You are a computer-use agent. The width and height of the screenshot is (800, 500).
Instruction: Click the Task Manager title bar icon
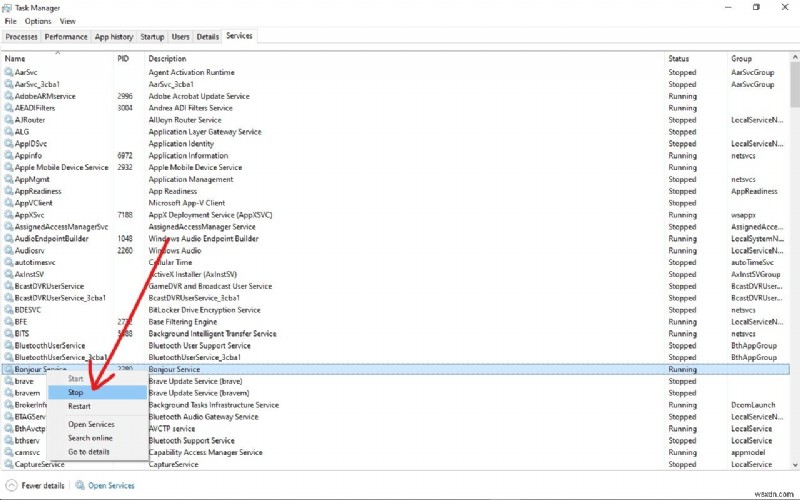point(7,8)
